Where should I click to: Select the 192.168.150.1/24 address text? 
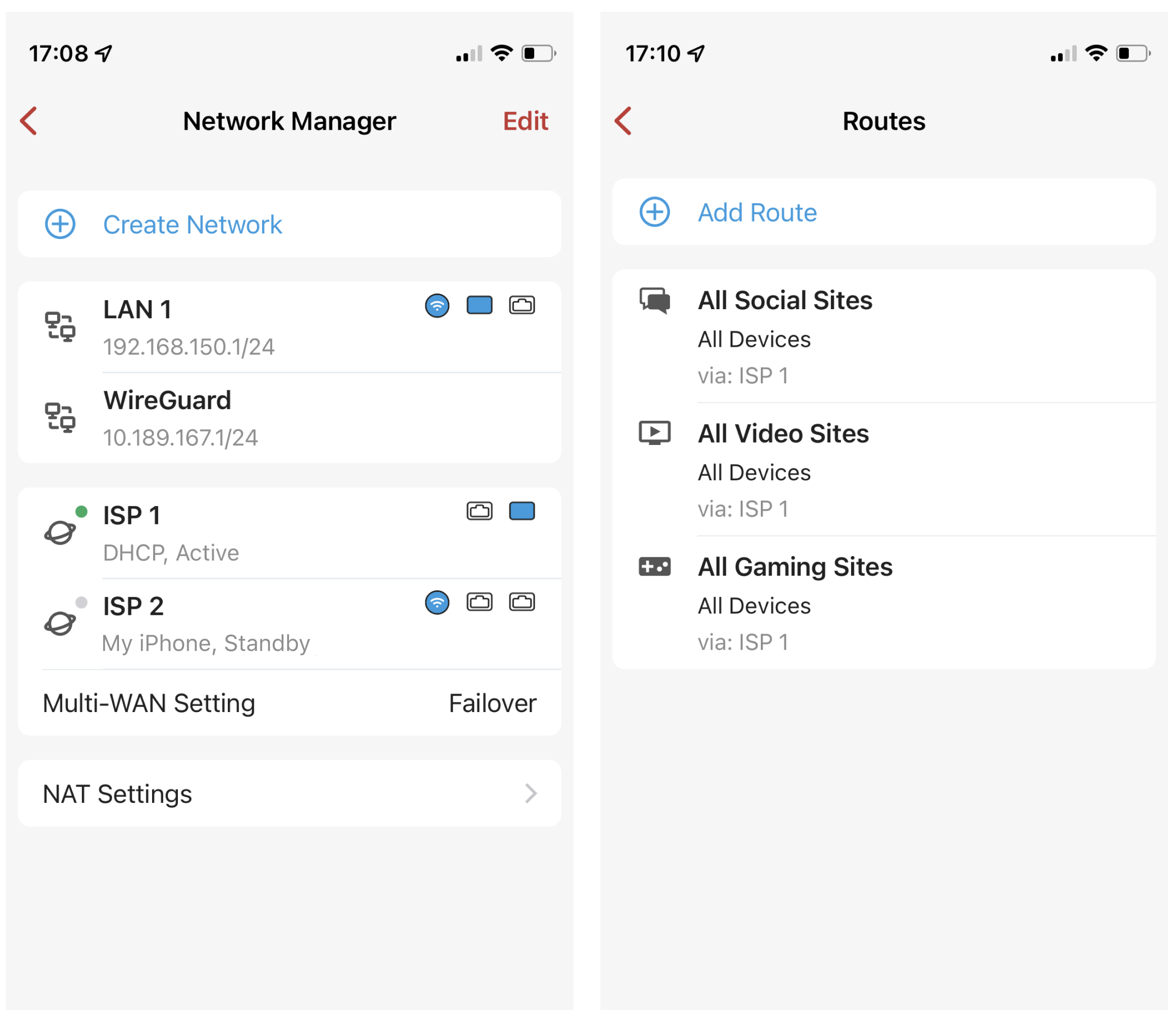(x=189, y=347)
